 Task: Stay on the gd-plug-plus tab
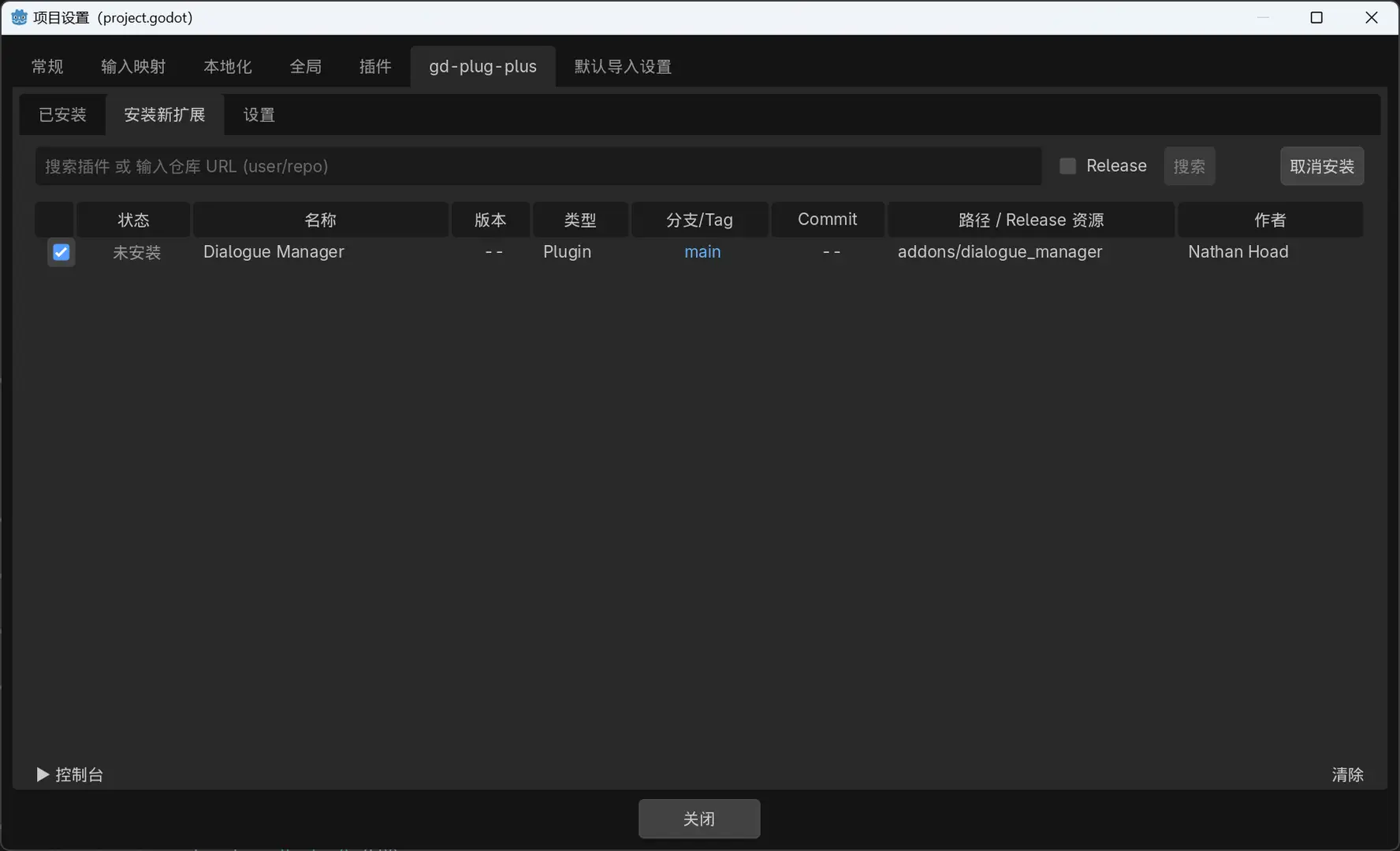coord(482,66)
